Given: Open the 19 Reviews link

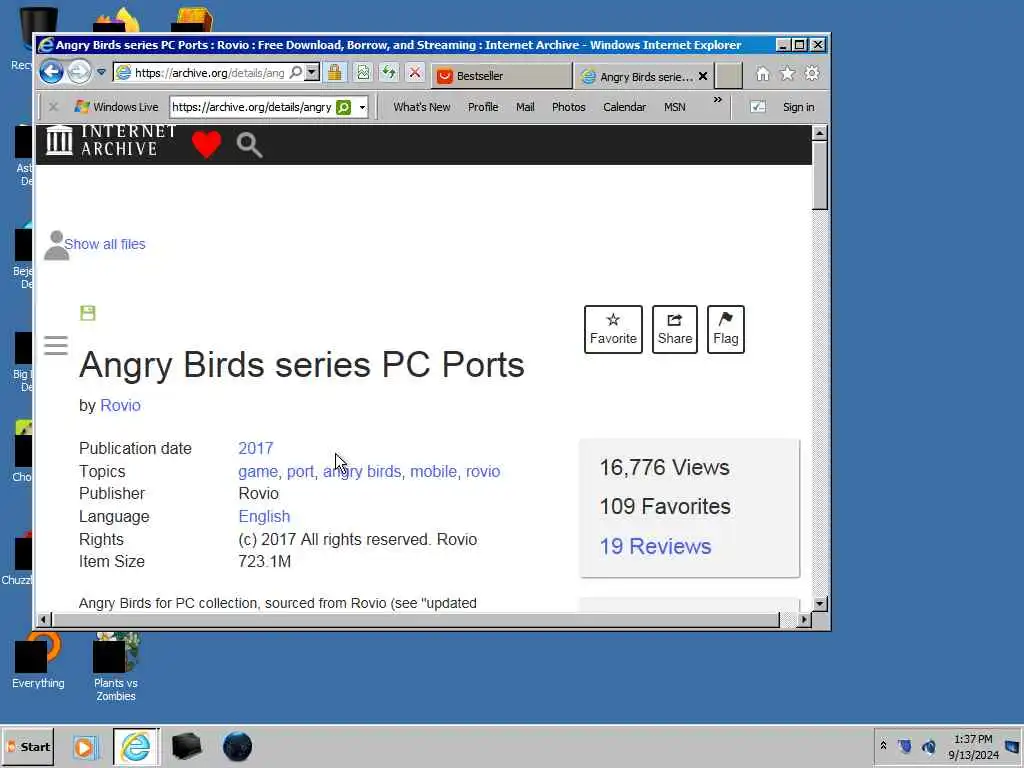Looking at the screenshot, I should coord(655,546).
